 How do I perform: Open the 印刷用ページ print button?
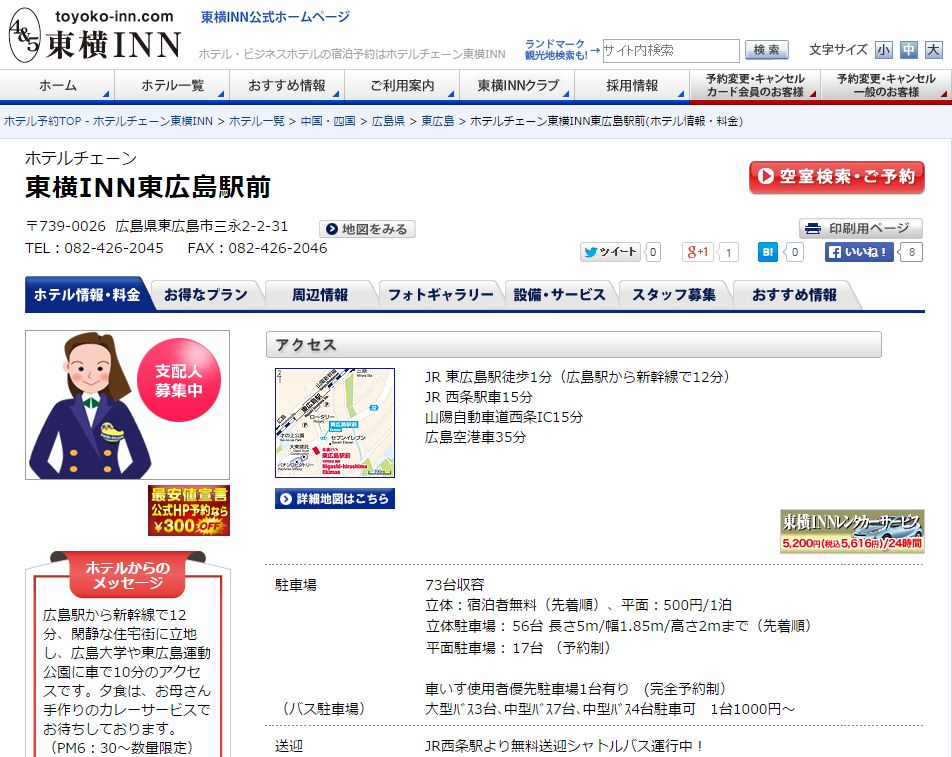click(860, 228)
